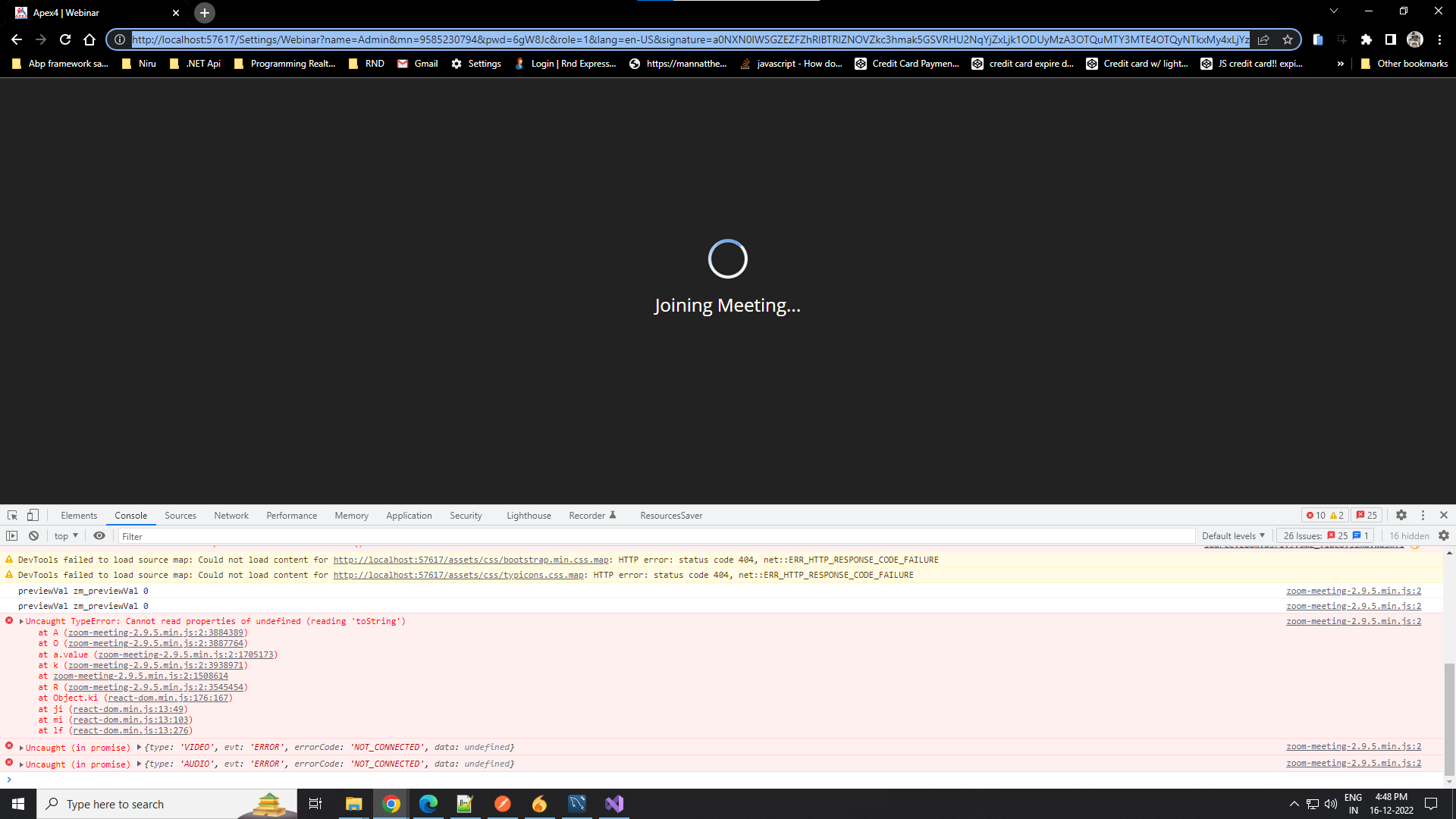1456x819 pixels.
Task: Expand the Uncaught TypeError stack trace
Action: pos(21,621)
